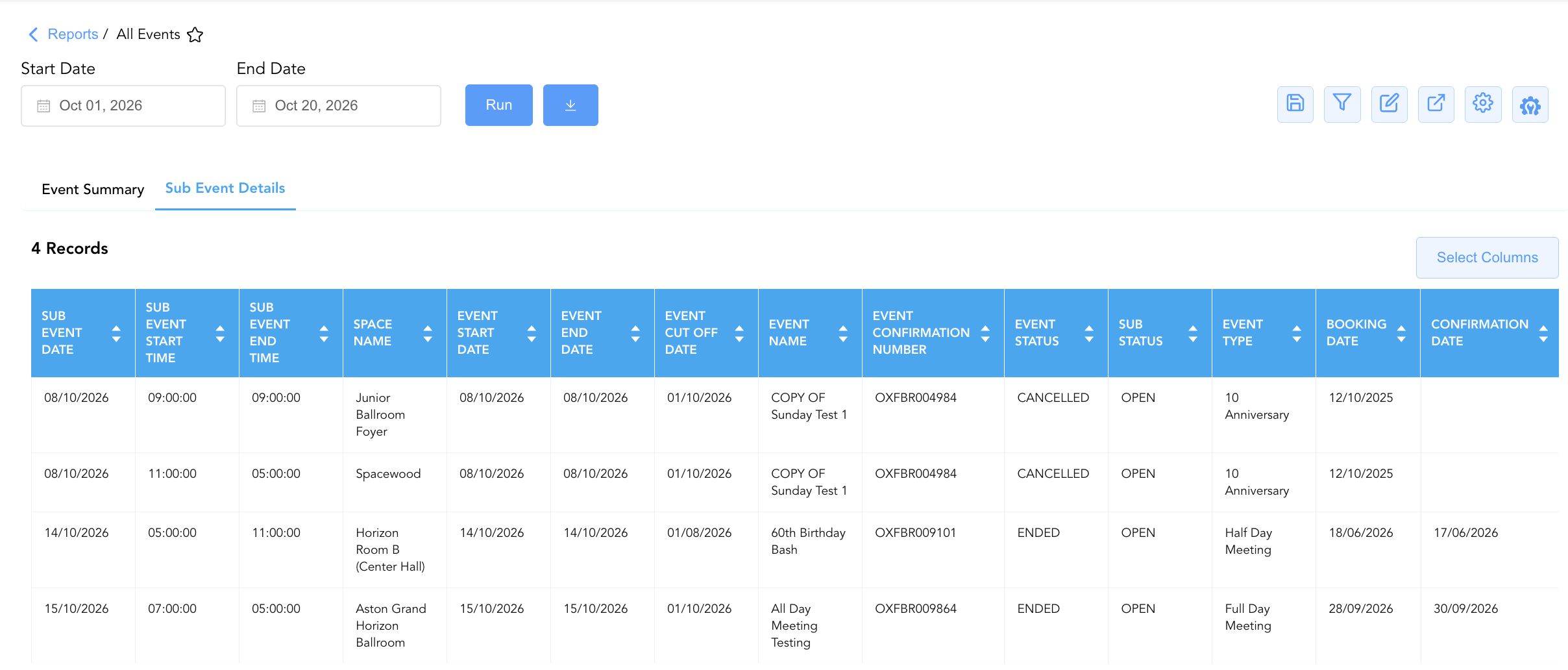The width and height of the screenshot is (1568, 670).
Task: Click the Run button
Action: (x=499, y=105)
